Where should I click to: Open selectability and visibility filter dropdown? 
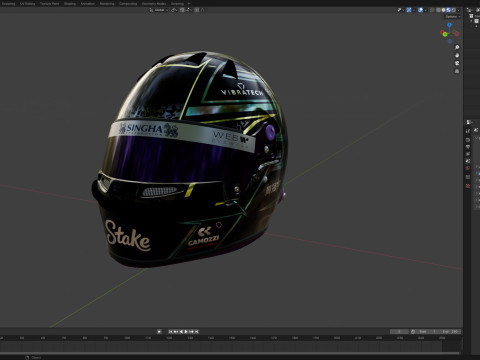pos(401,10)
